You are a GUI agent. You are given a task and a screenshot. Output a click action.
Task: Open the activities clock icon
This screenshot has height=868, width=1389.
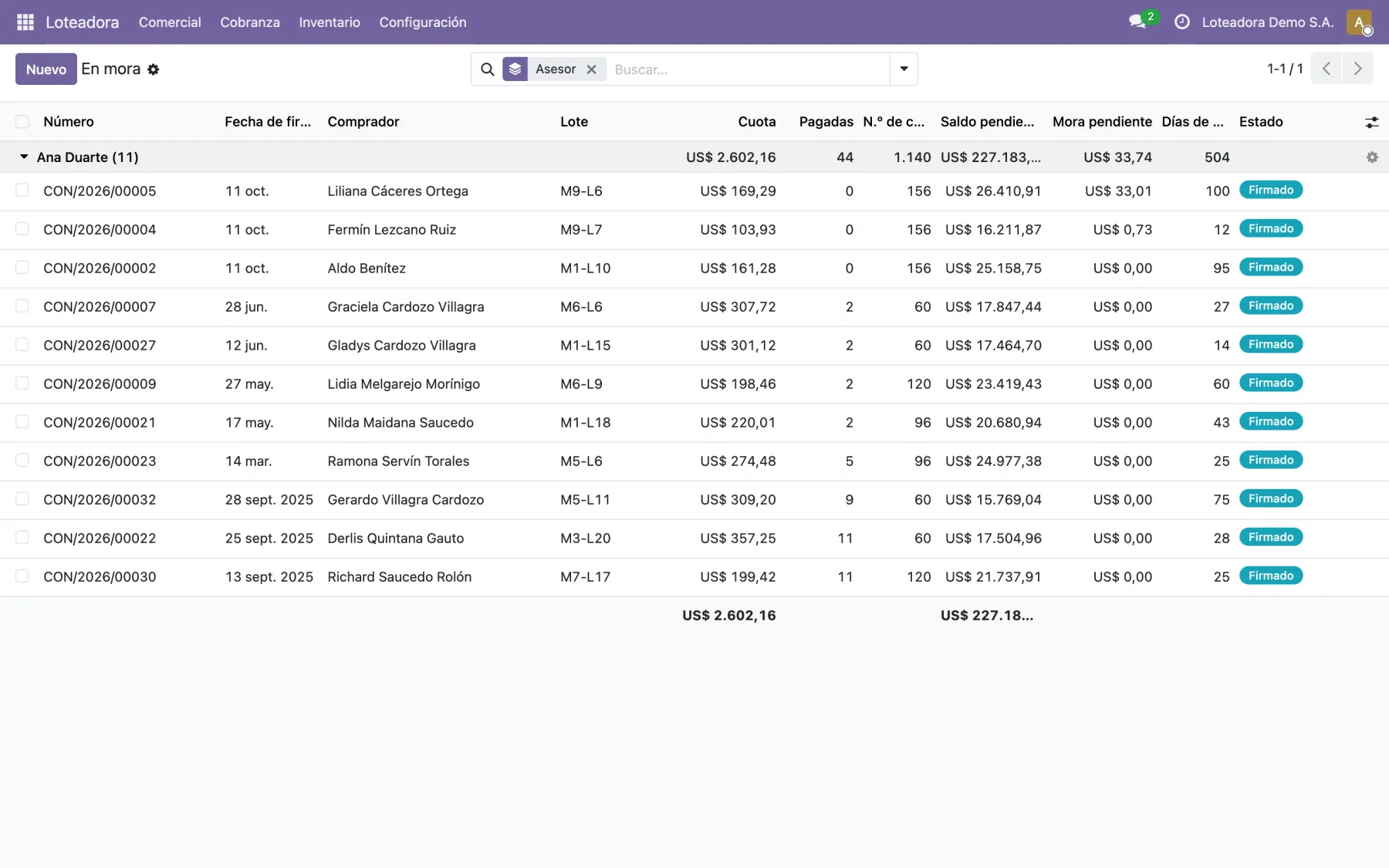click(1181, 22)
